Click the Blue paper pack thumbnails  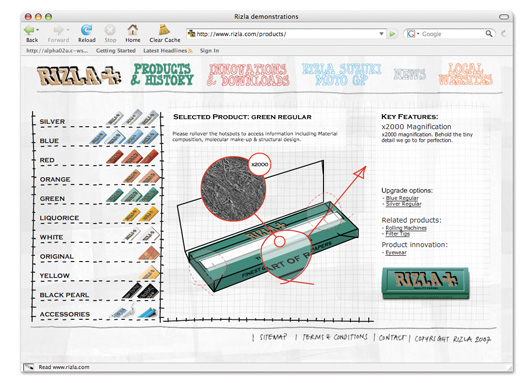[x=124, y=137]
